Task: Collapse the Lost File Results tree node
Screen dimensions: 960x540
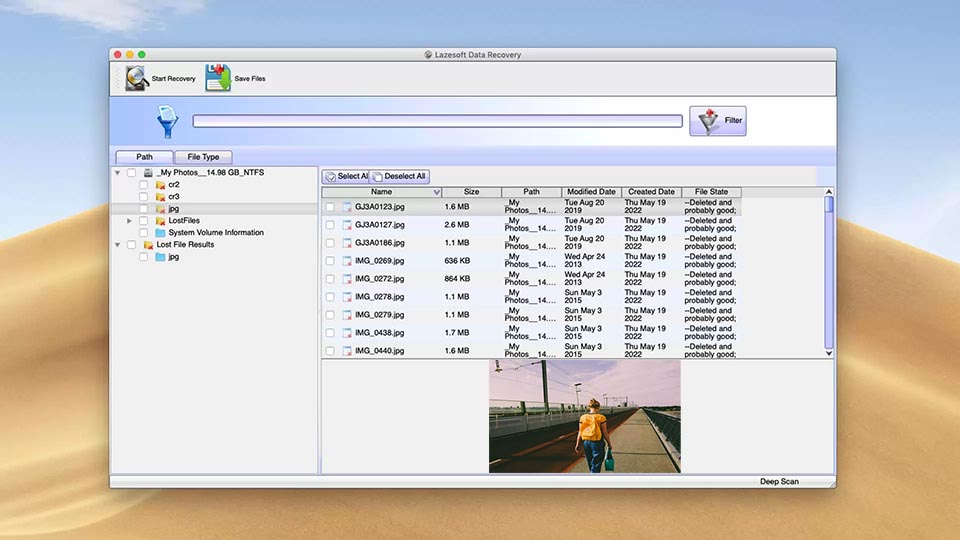Action: click(x=118, y=245)
